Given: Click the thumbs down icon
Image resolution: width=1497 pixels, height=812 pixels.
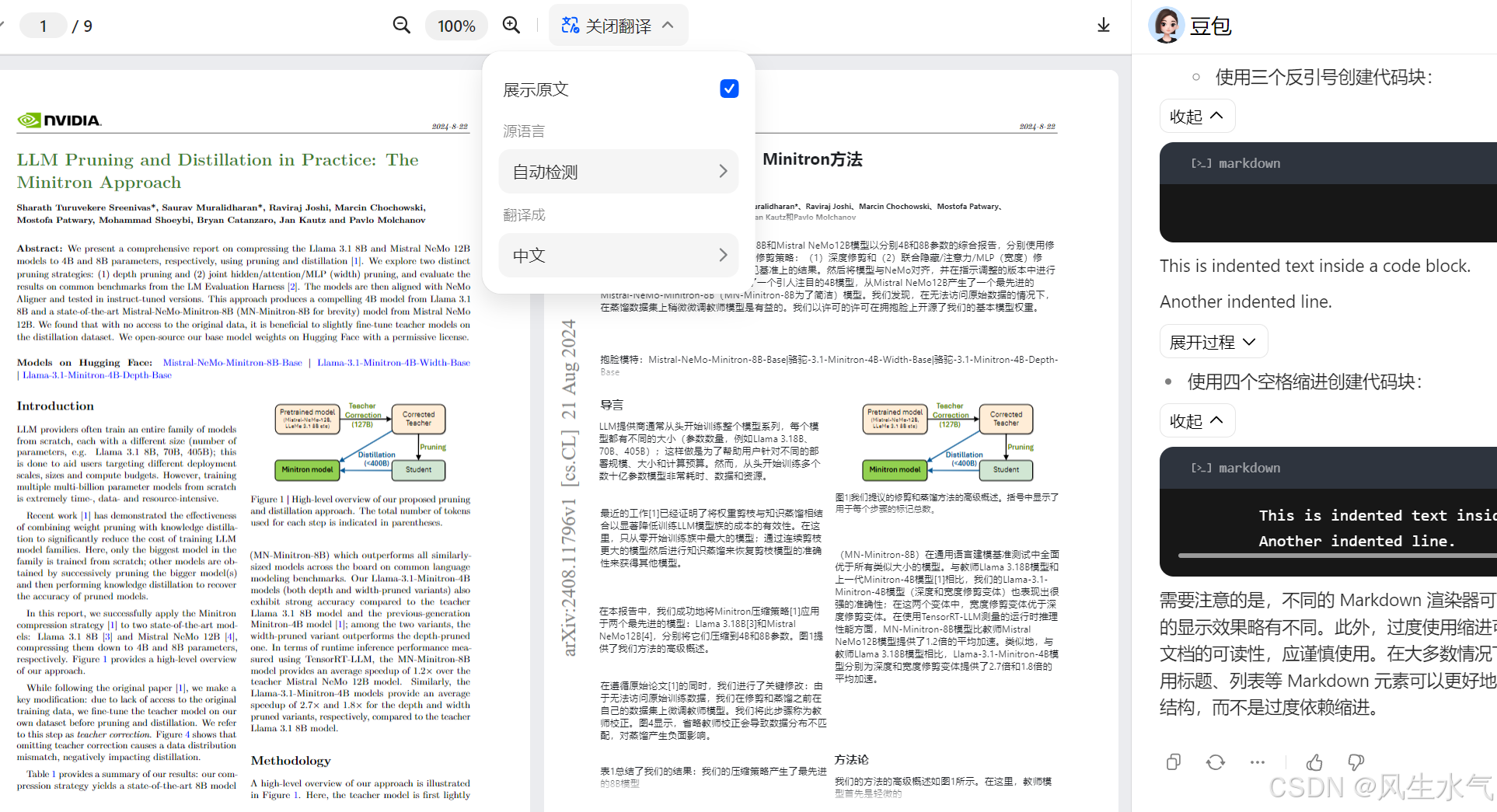Looking at the screenshot, I should pyautogui.click(x=1356, y=762).
